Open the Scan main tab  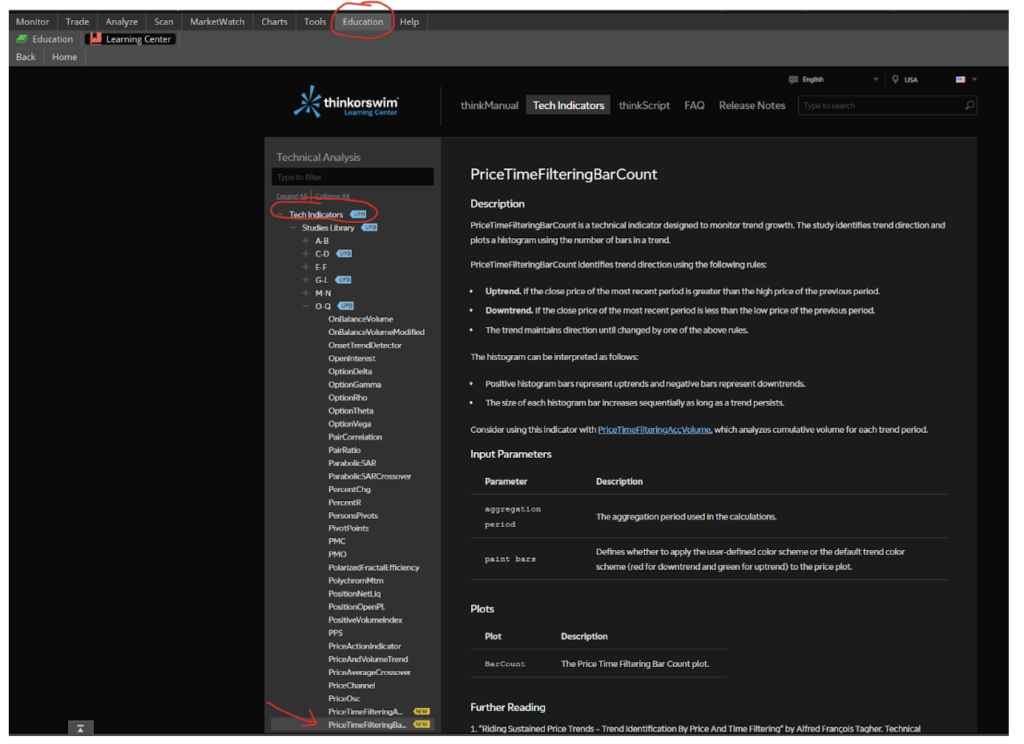point(163,22)
